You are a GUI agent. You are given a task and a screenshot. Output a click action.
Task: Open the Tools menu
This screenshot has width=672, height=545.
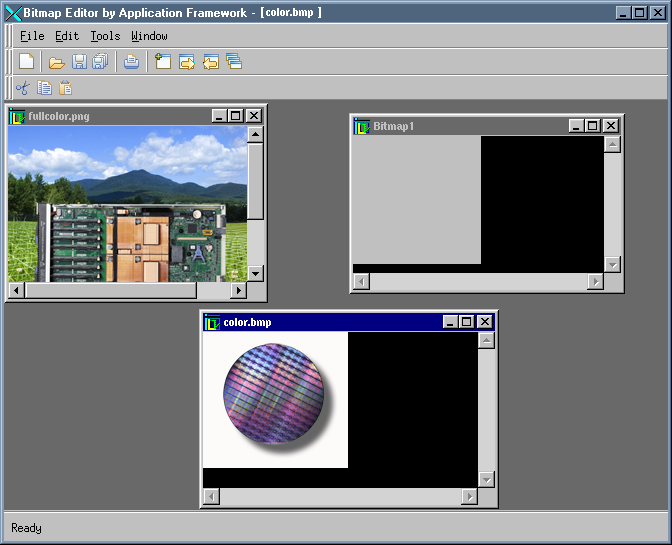(x=105, y=36)
